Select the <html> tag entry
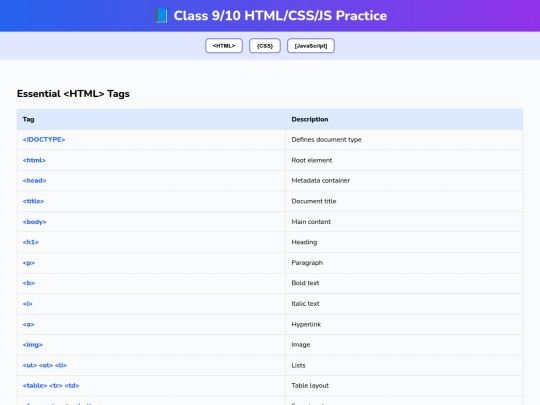The width and height of the screenshot is (540, 405). pyautogui.click(x=34, y=160)
